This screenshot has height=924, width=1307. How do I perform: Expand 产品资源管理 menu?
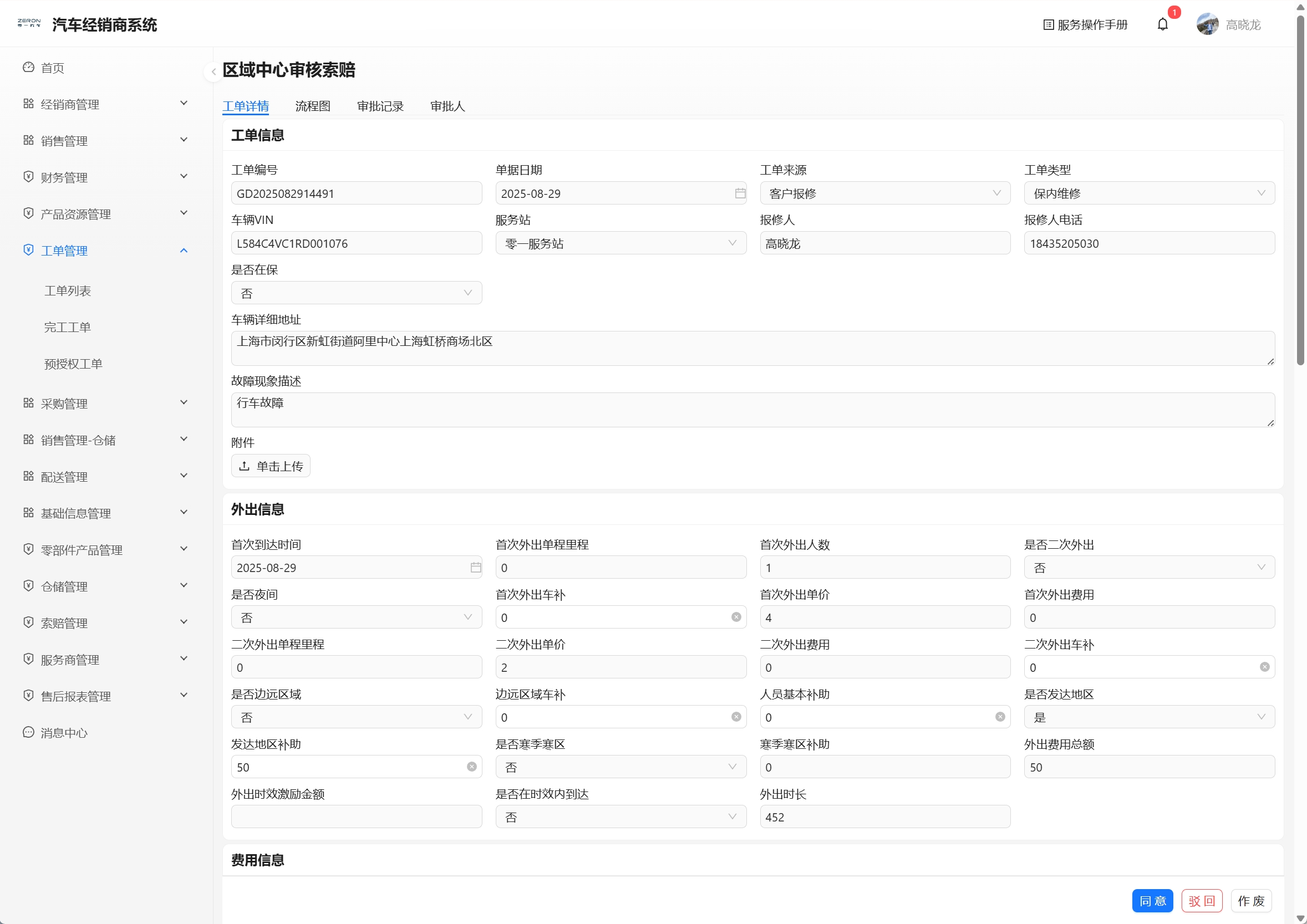coord(106,214)
